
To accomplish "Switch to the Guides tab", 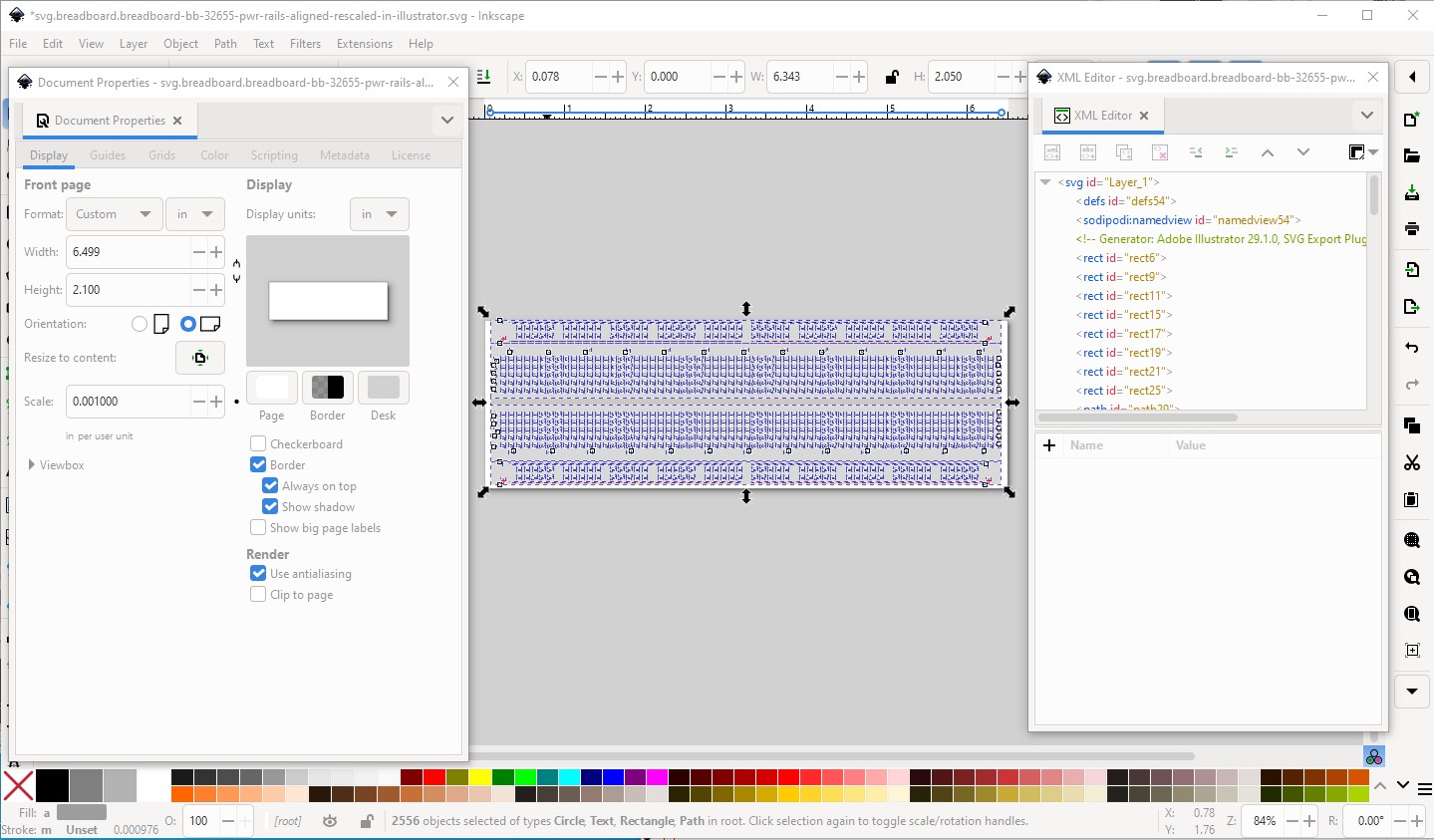I will coord(108,155).
